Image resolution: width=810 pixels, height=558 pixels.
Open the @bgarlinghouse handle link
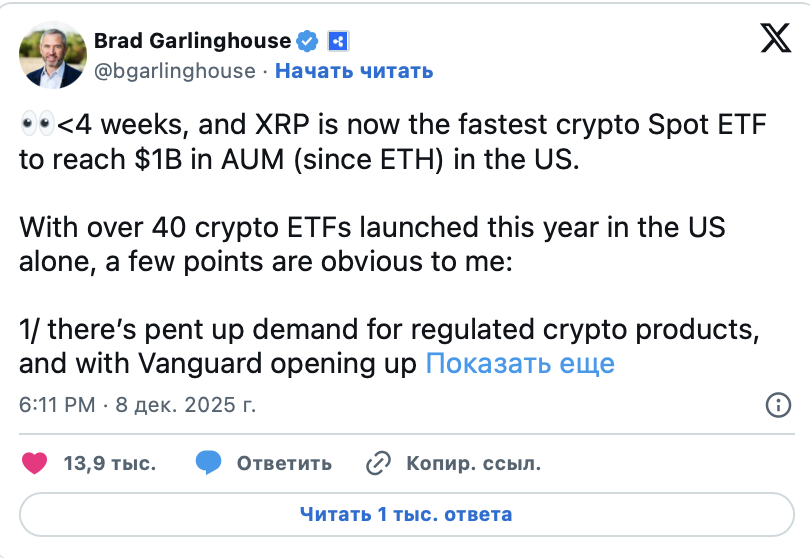pyautogui.click(x=174, y=70)
